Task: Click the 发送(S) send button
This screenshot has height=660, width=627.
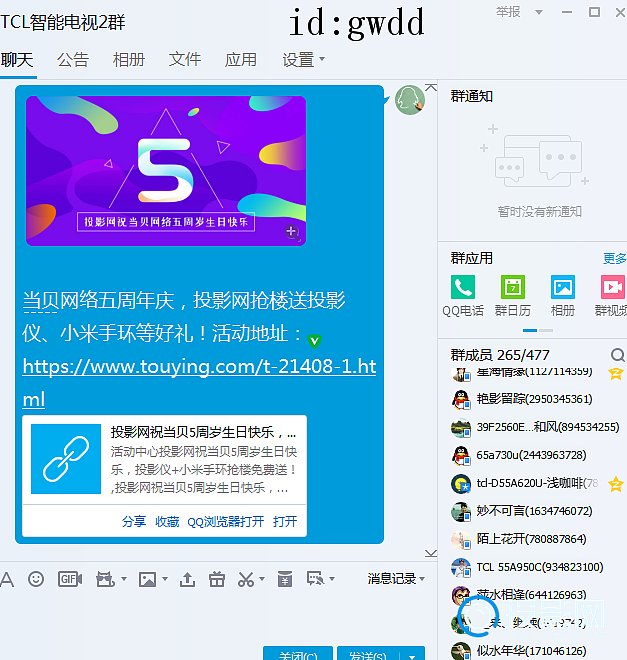Action: (368, 654)
